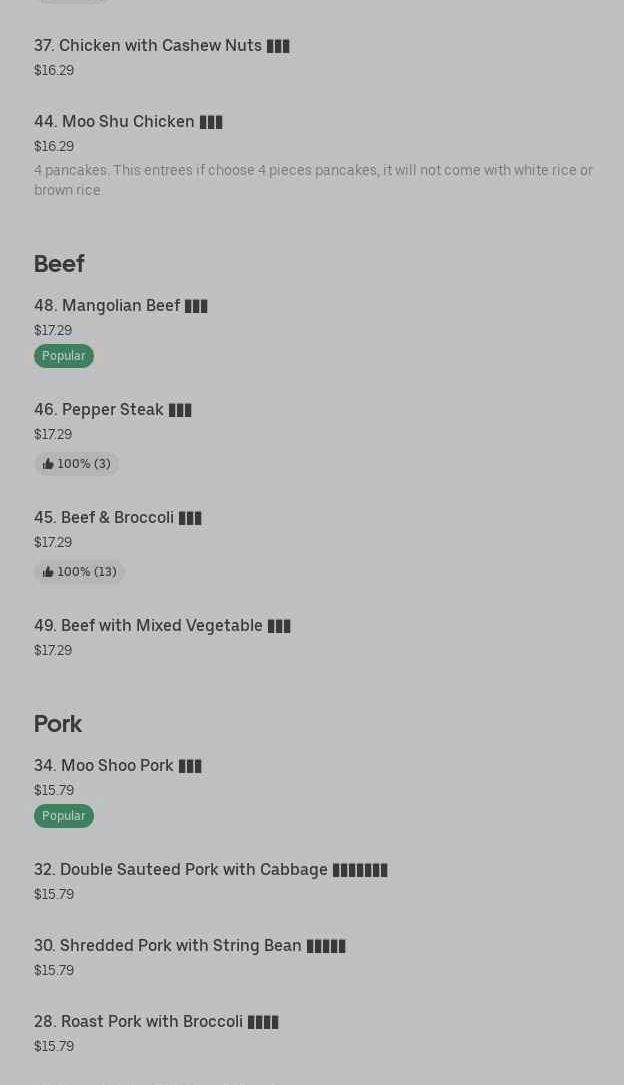Image resolution: width=624 pixels, height=1085 pixels.
Task: Click the Popular badge under Moo Shoo Pork
Action: coord(64,816)
